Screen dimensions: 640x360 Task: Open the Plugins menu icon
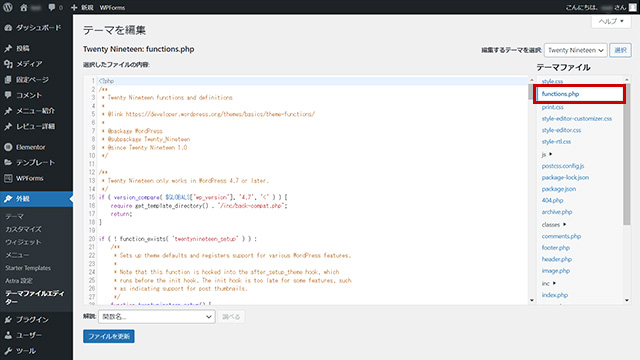(8, 320)
